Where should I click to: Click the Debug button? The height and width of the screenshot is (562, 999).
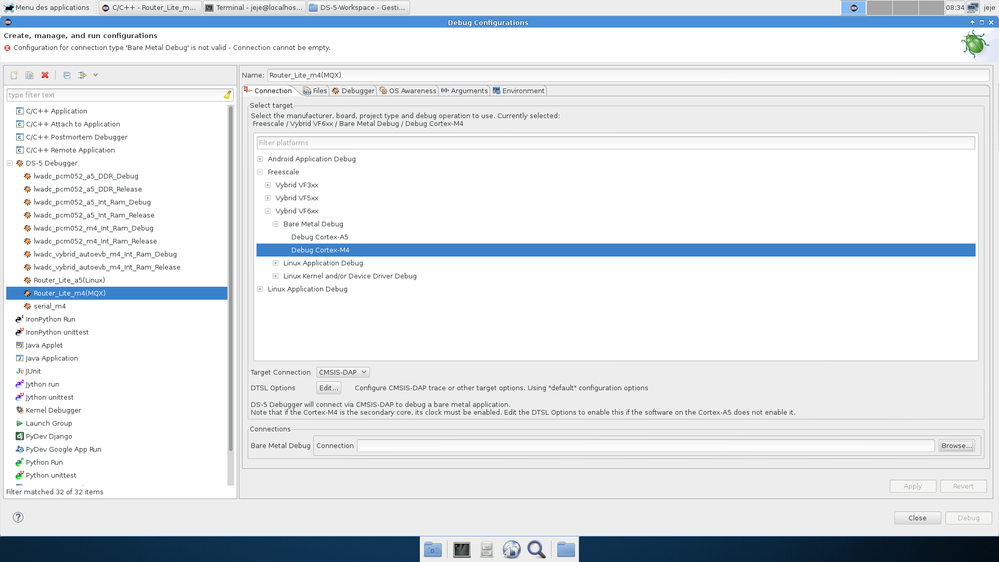point(968,518)
